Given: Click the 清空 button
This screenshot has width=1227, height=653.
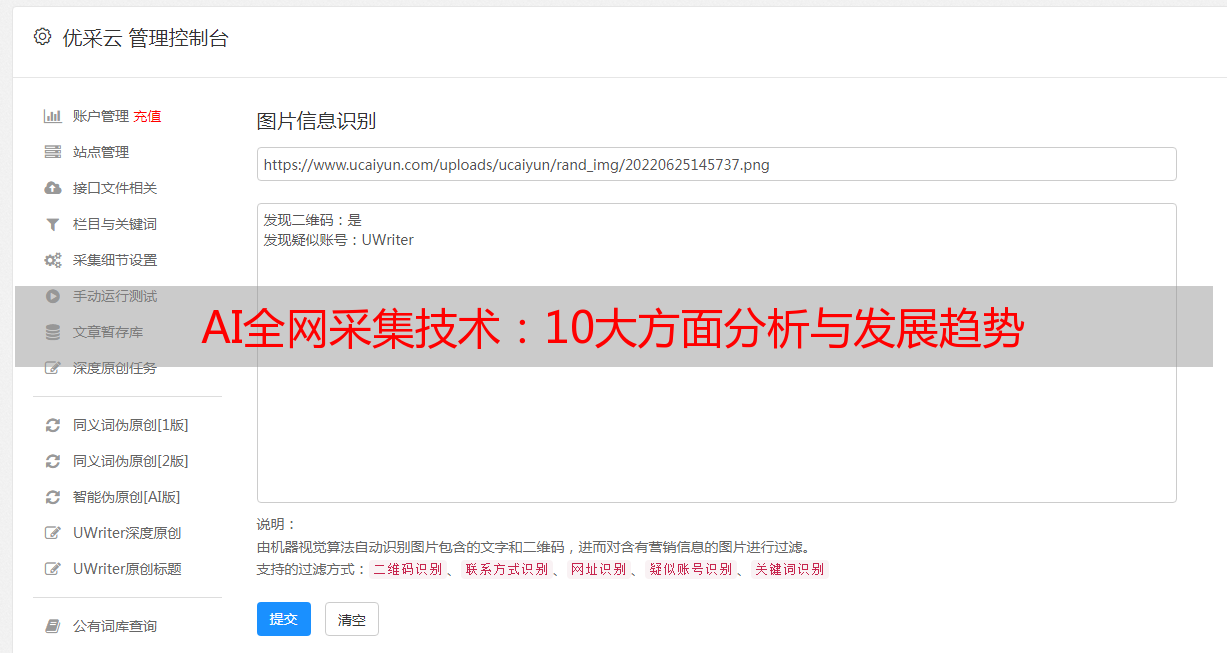Looking at the screenshot, I should 352,619.
